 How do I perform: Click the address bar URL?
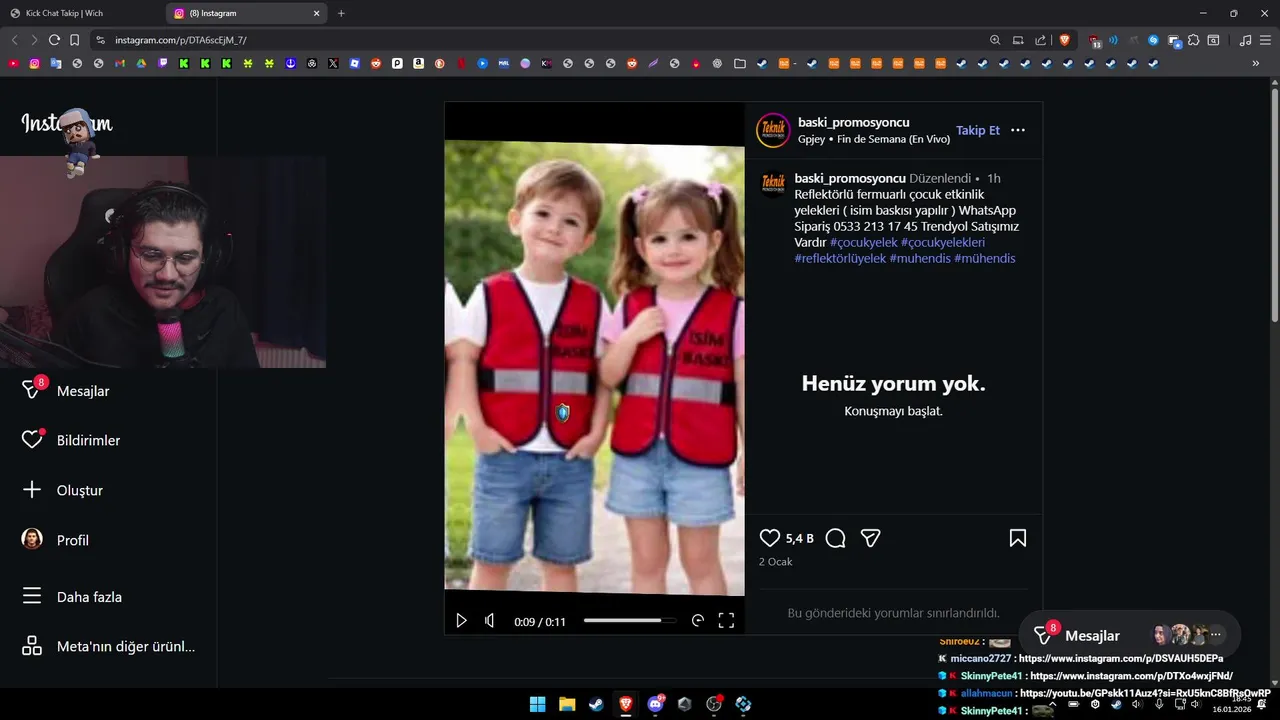(x=181, y=40)
